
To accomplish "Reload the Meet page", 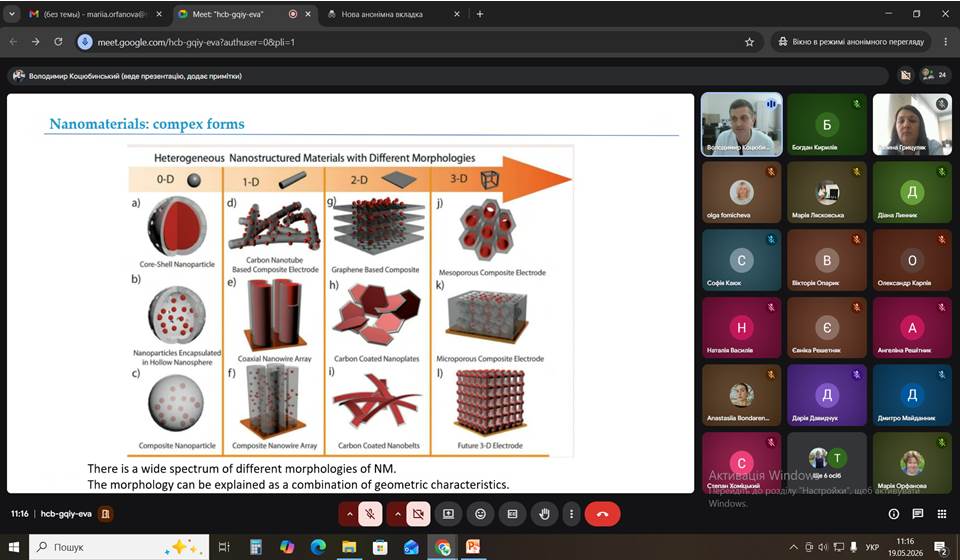I will point(58,42).
